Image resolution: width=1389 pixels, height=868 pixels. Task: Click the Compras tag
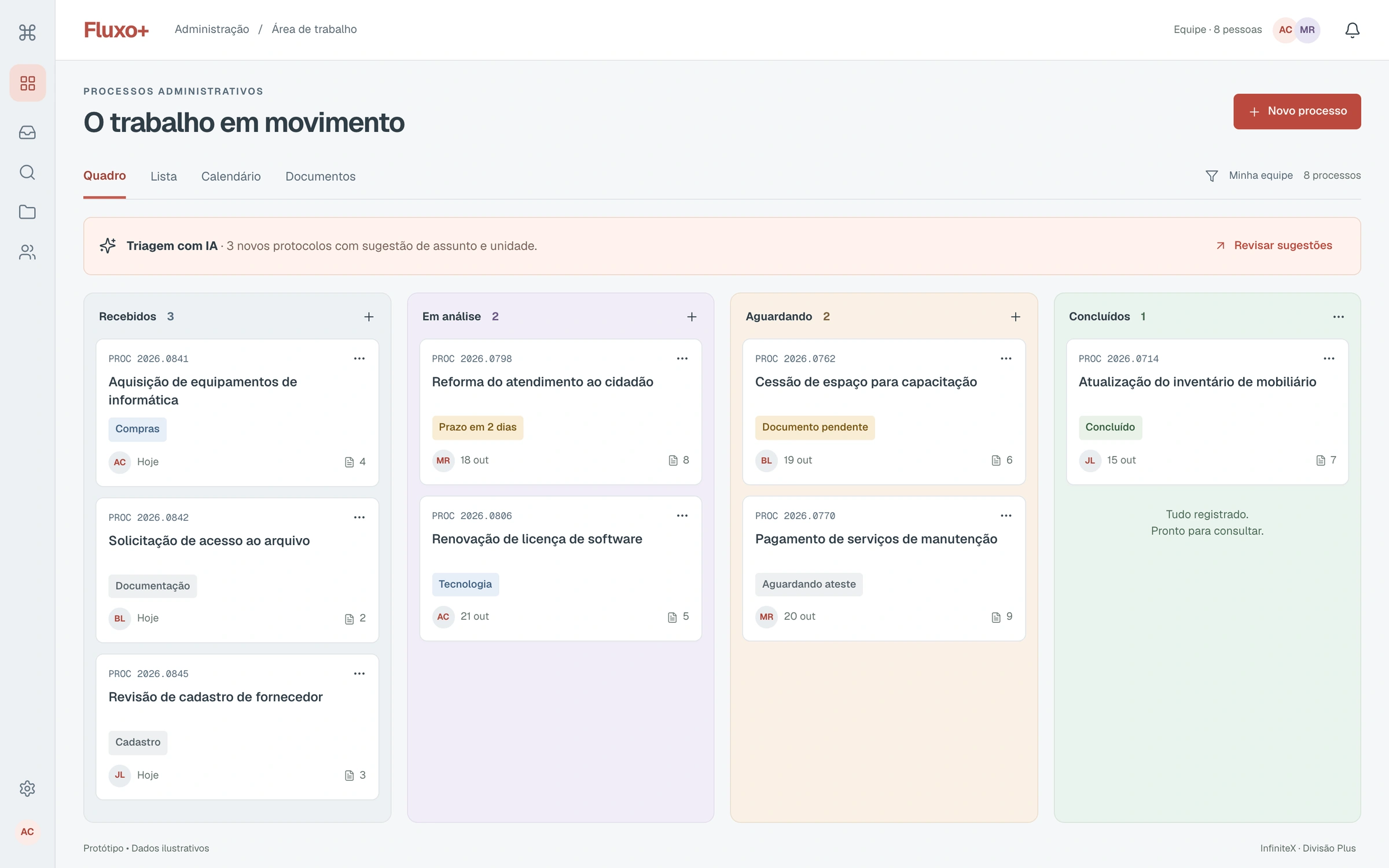pyautogui.click(x=137, y=429)
